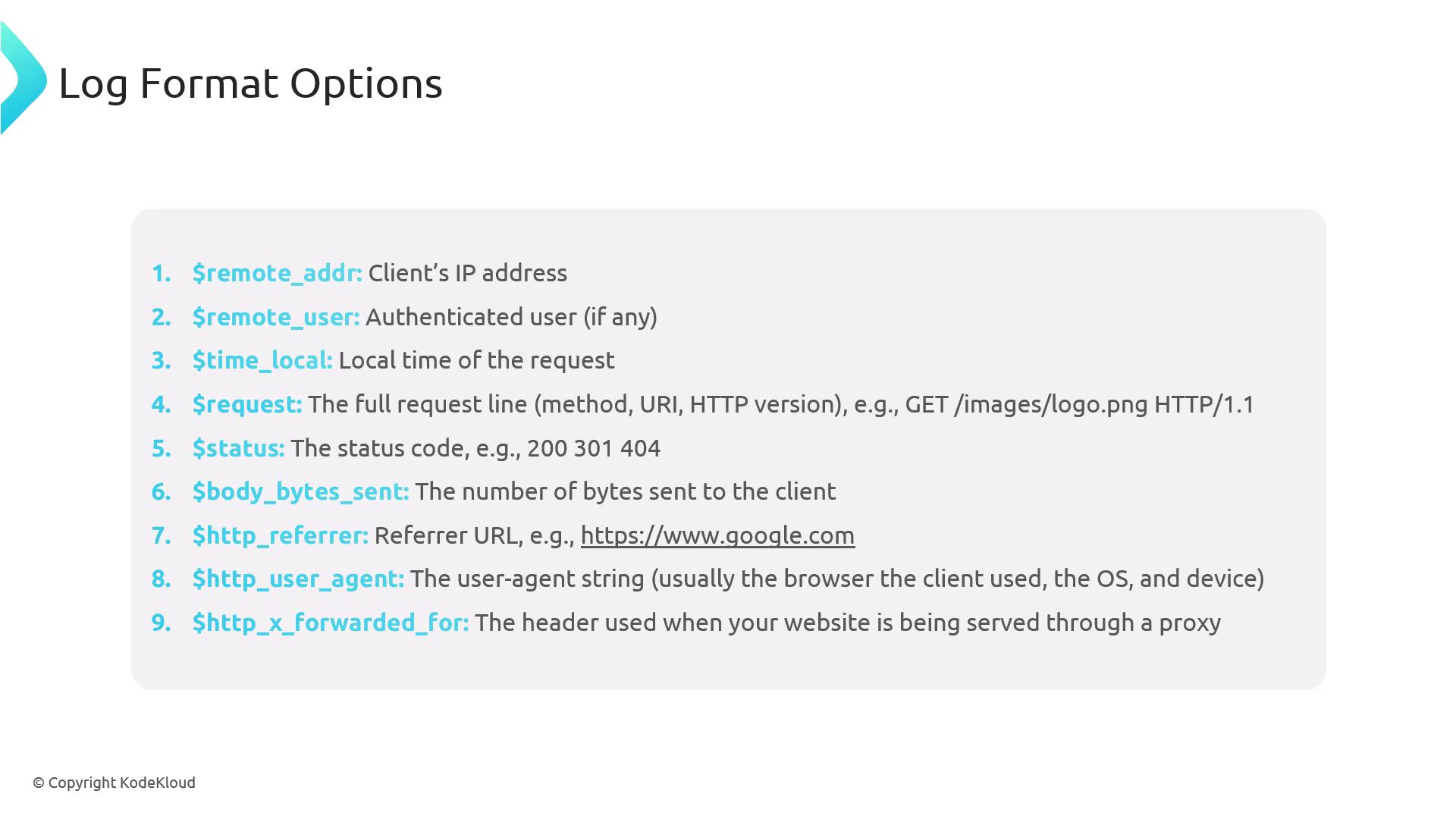Click the Client's IP address description

coord(467,273)
